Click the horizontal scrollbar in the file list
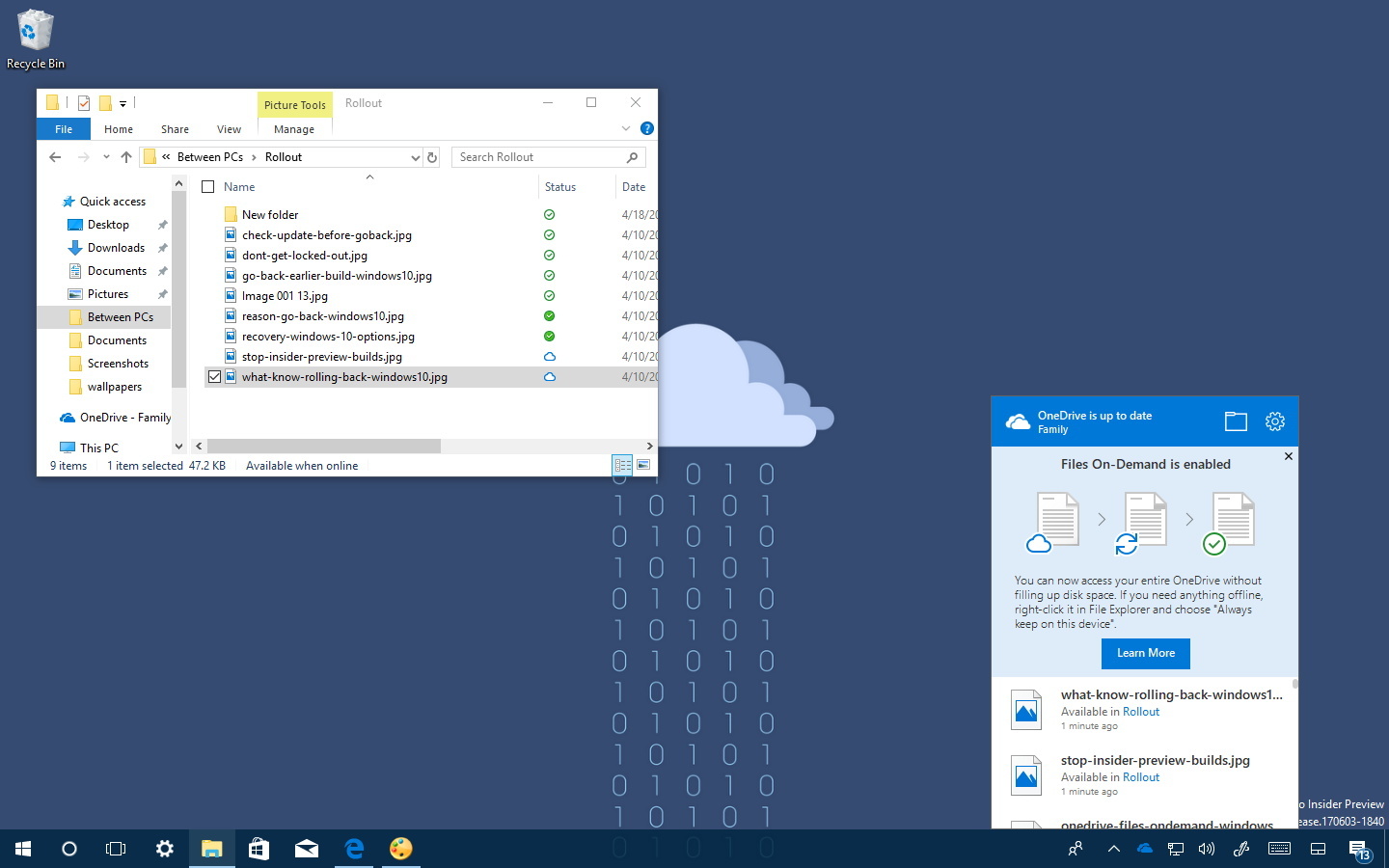Screen dimensions: 1389x868 pos(324,447)
